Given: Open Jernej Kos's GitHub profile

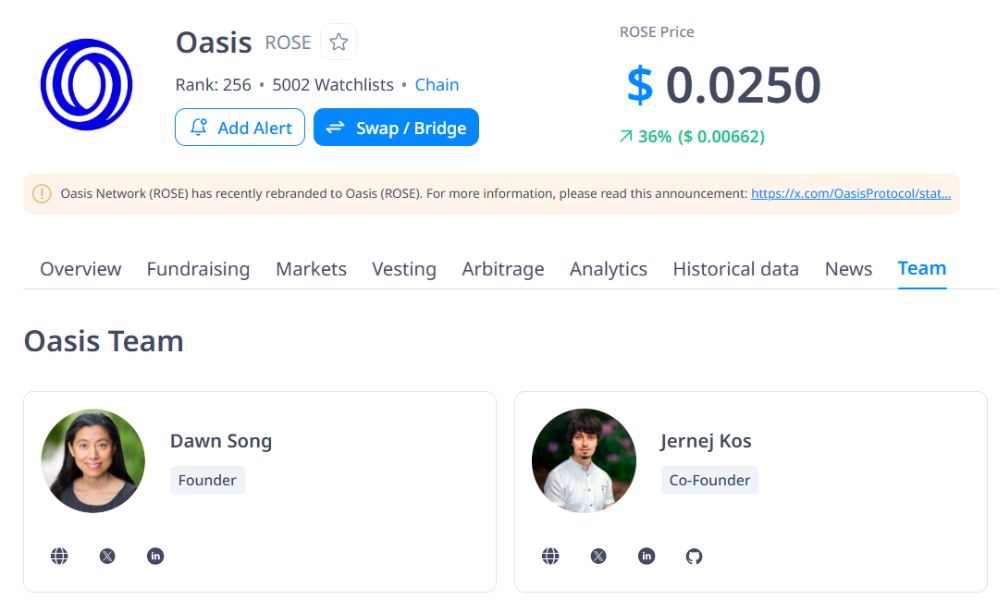Looking at the screenshot, I should click(695, 555).
